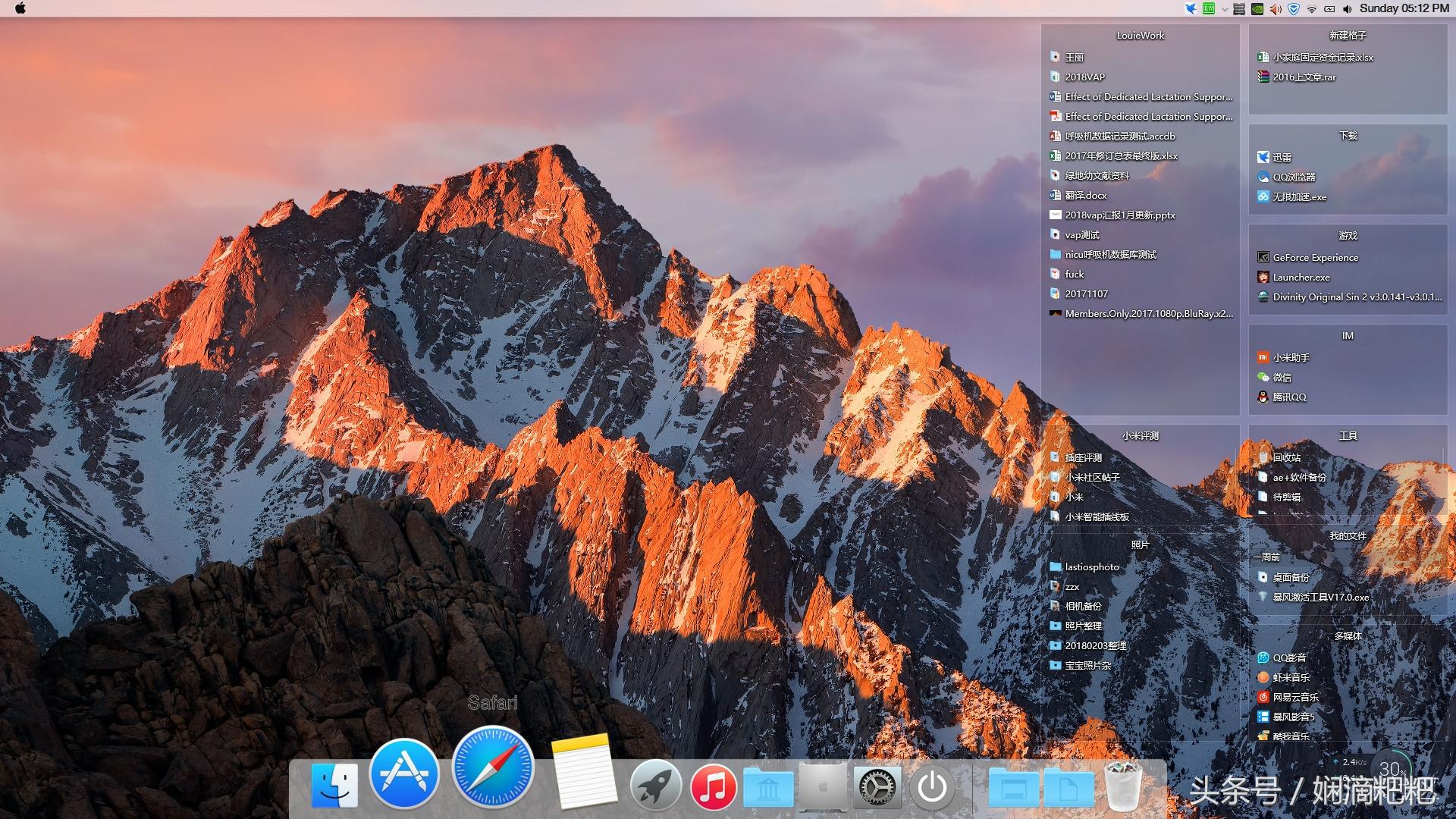Launch the App Store dock icon
The width and height of the screenshot is (1456, 819).
(404, 773)
